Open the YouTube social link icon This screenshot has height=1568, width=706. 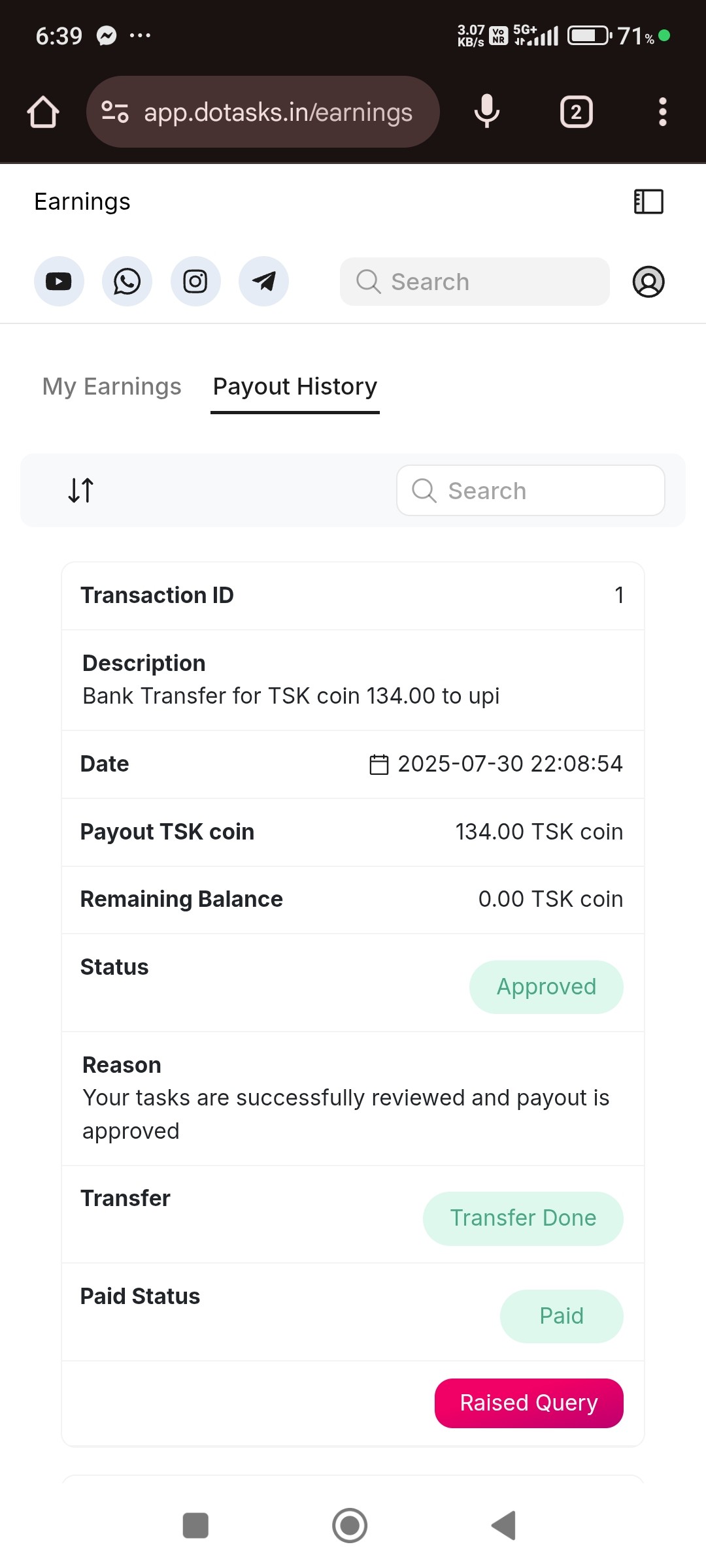pos(59,282)
